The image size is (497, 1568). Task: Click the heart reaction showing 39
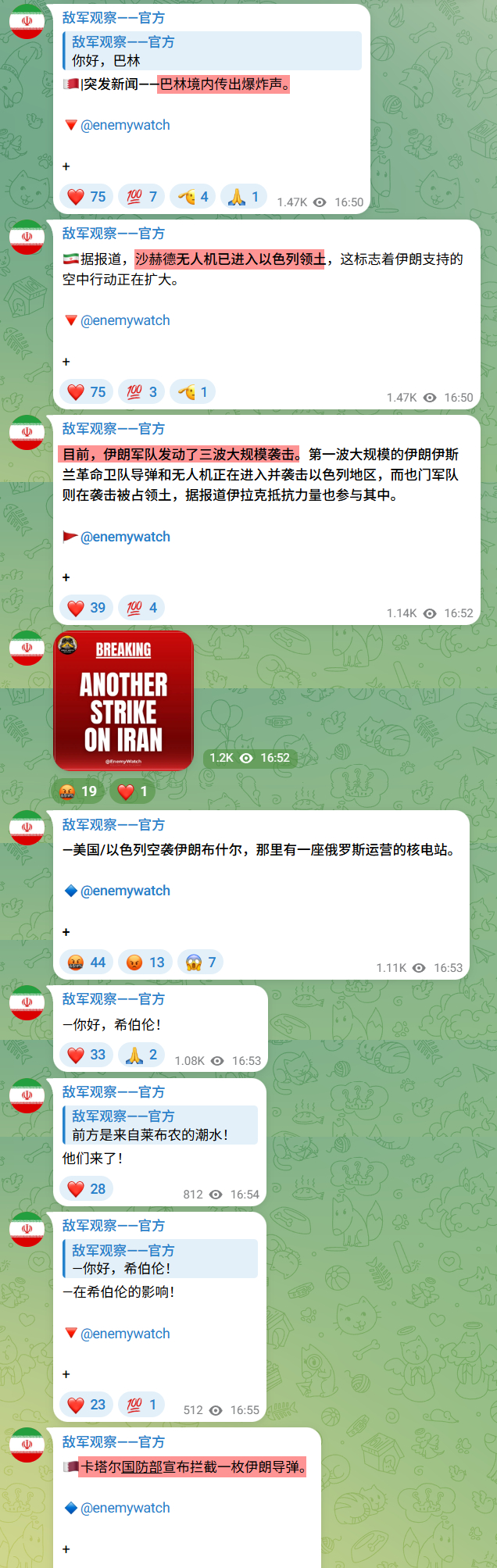[x=86, y=608]
